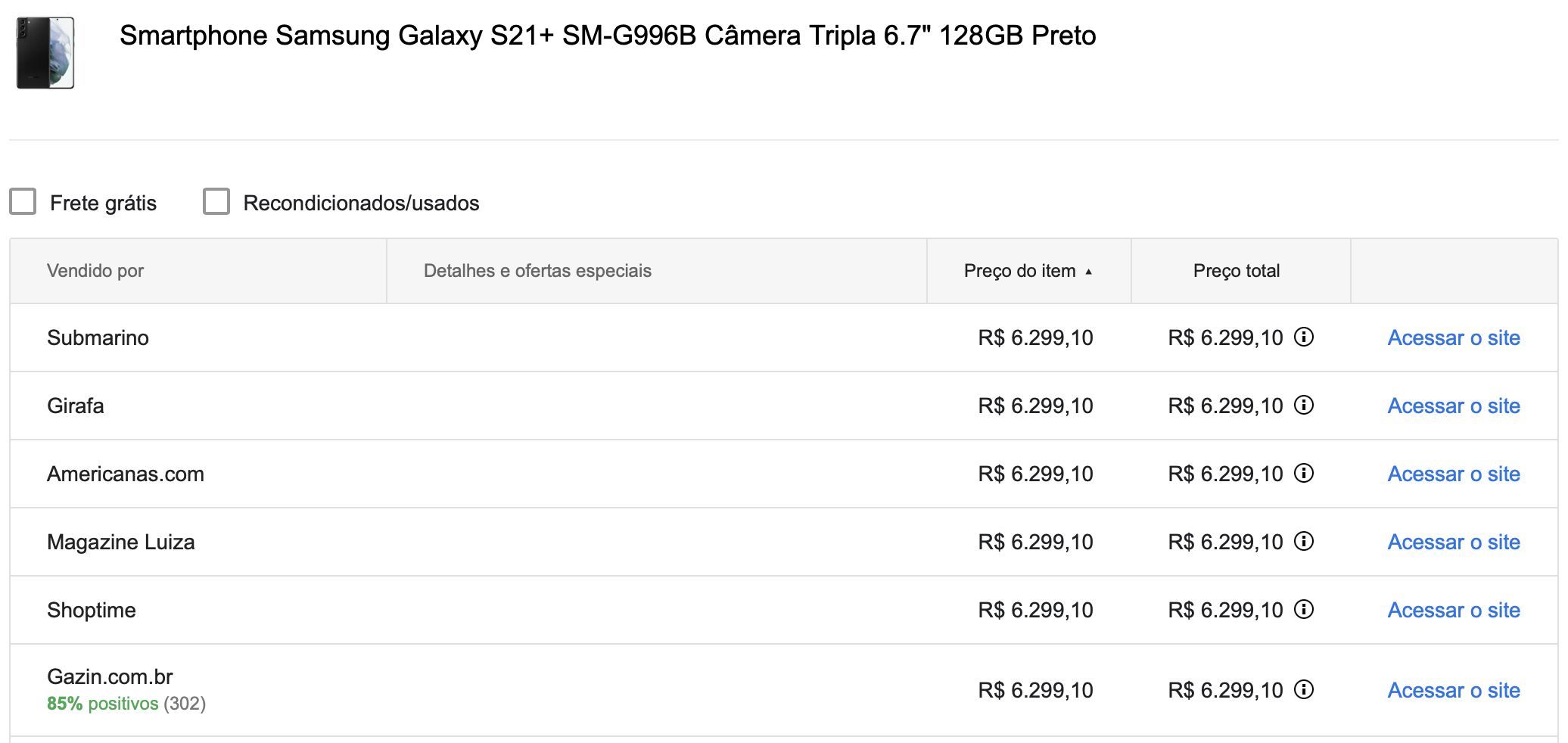The image size is (1568, 743).
Task: Click the Preço total column header
Action: pyautogui.click(x=1236, y=271)
